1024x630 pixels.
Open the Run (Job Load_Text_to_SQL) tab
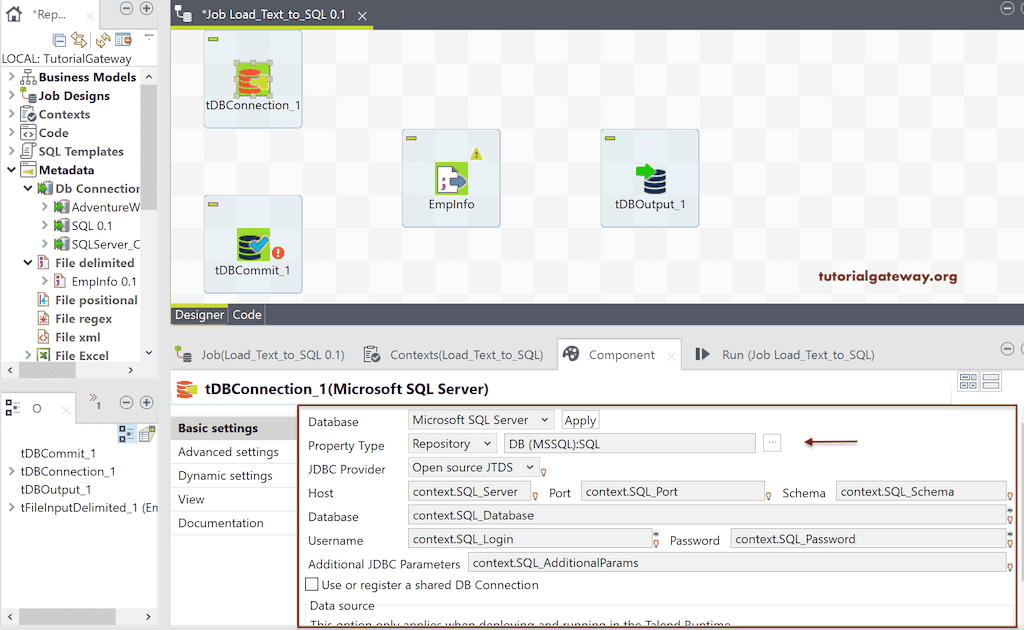[x=785, y=354]
